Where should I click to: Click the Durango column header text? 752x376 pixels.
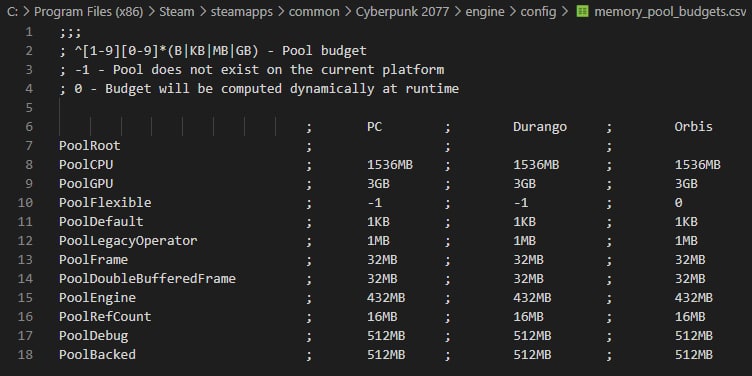pyautogui.click(x=540, y=127)
